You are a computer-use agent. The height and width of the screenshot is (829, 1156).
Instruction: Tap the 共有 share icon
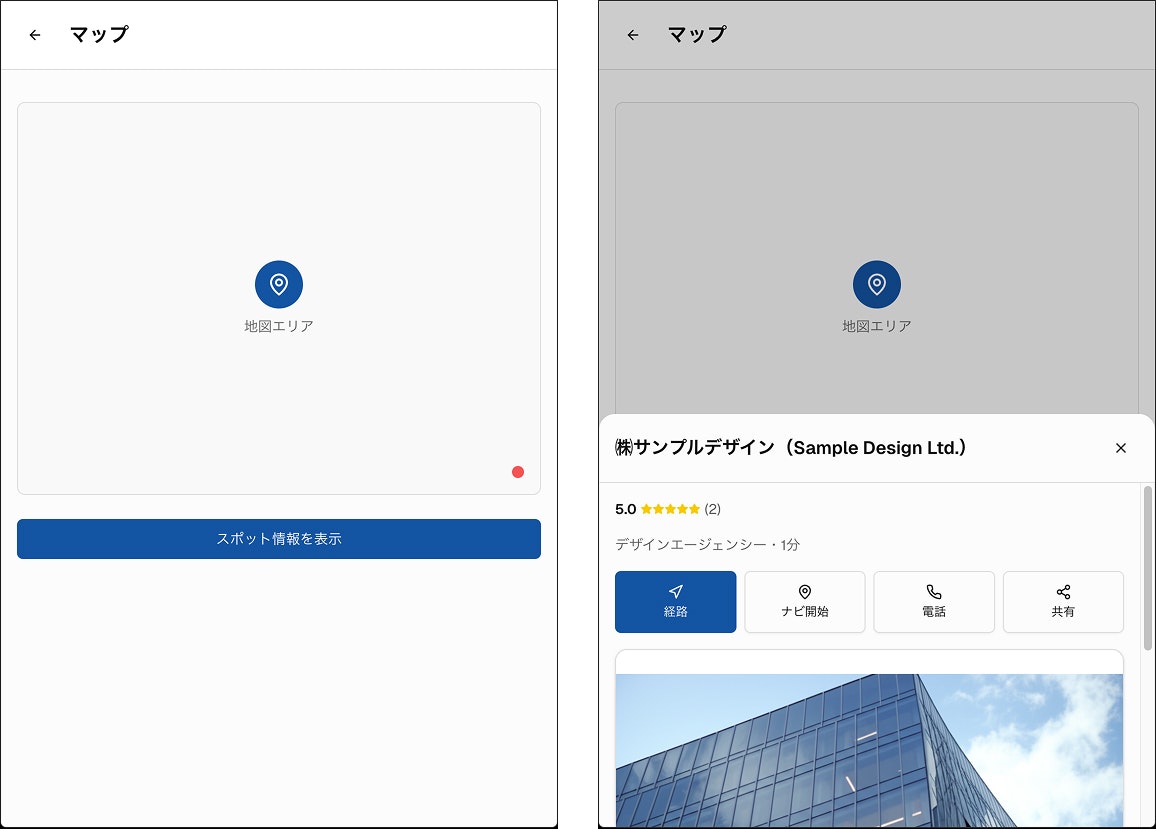pyautogui.click(x=1063, y=592)
